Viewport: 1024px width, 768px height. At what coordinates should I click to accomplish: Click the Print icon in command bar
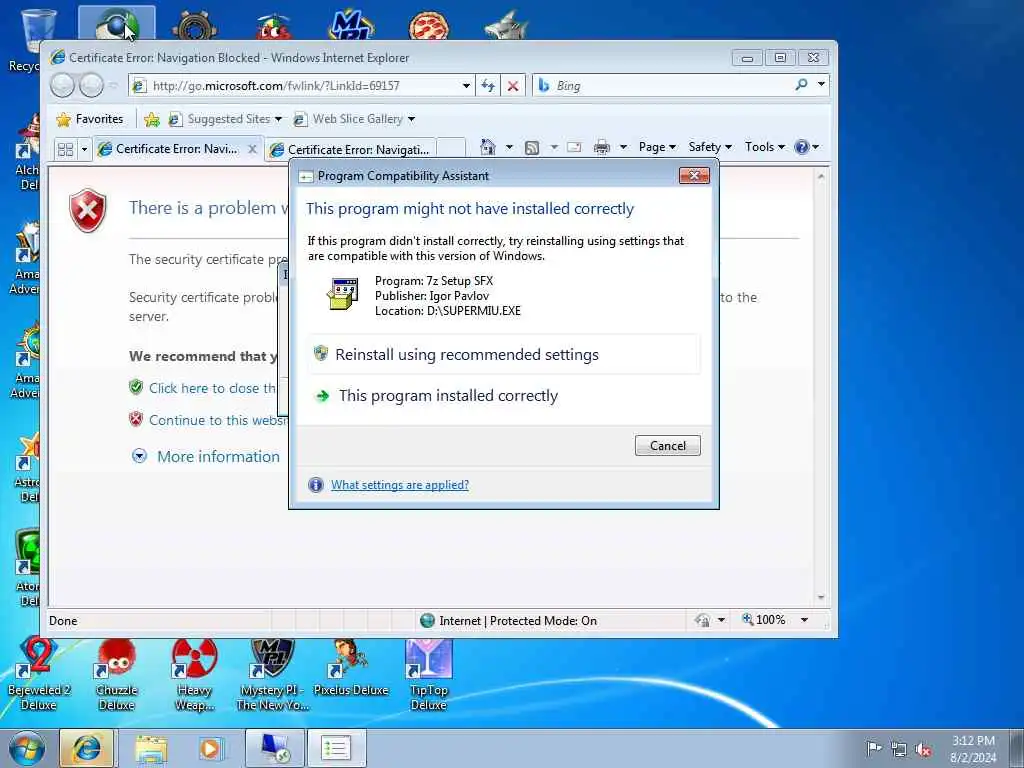tap(601, 148)
